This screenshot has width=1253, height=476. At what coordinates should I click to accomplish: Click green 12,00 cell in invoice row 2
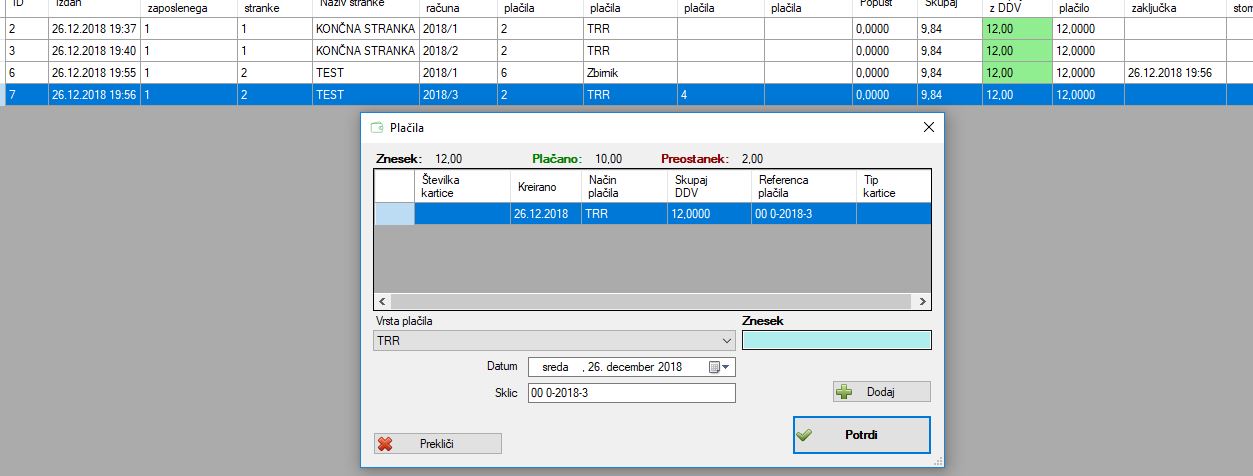(1016, 29)
